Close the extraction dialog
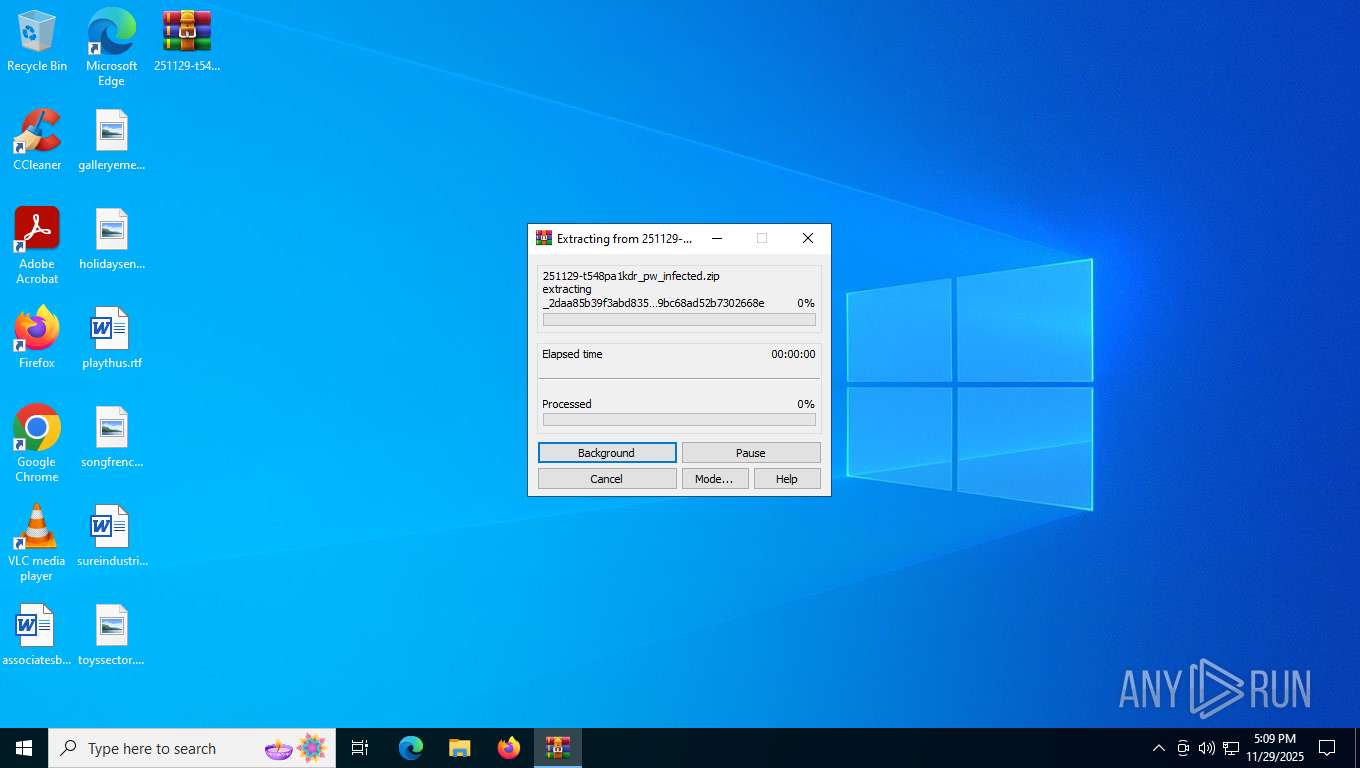1360x768 pixels. click(x=808, y=238)
